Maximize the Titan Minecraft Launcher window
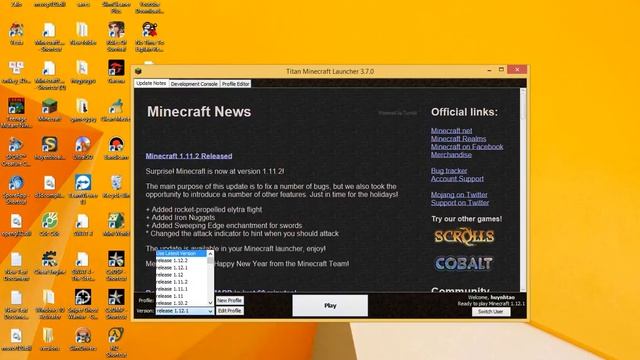Screen dimensions: 640x360 pos(501,70)
